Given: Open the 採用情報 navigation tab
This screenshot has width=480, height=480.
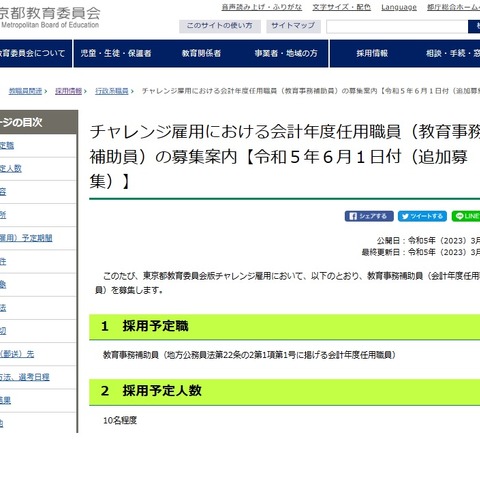Looking at the screenshot, I should pos(372,53).
